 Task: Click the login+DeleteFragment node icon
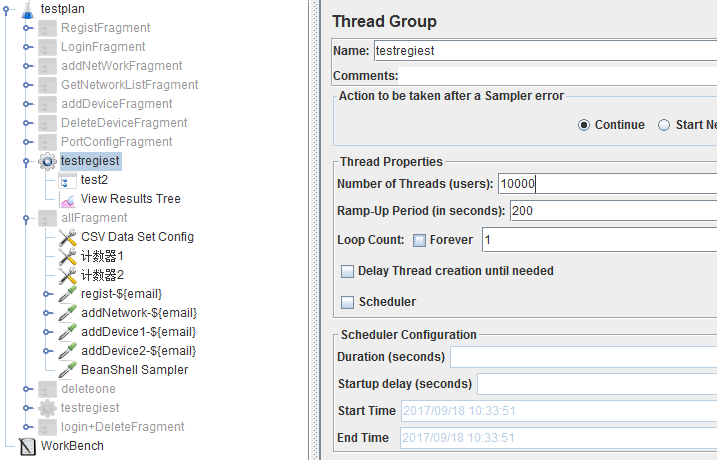(47, 427)
